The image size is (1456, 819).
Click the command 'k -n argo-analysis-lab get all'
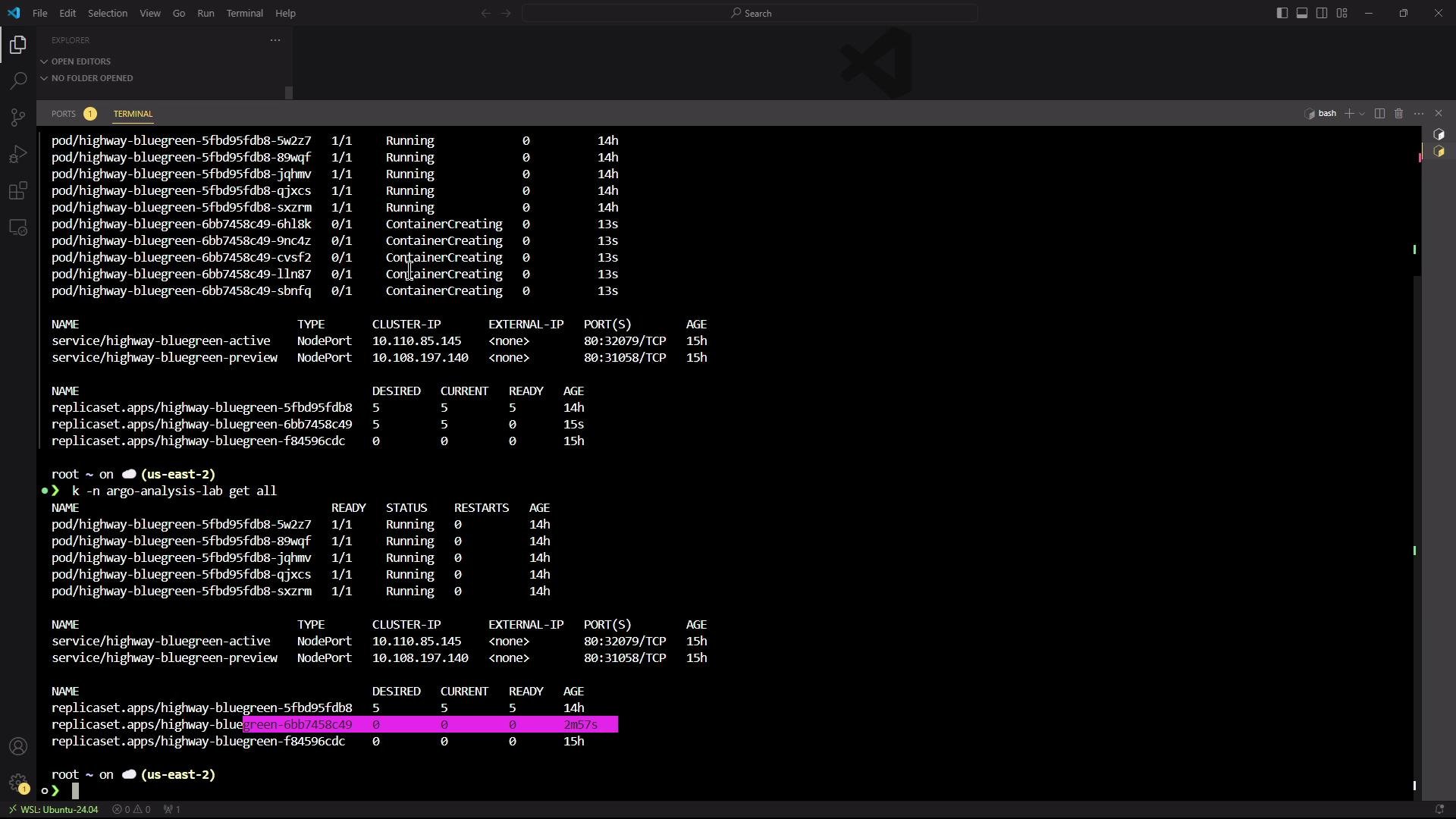[174, 491]
